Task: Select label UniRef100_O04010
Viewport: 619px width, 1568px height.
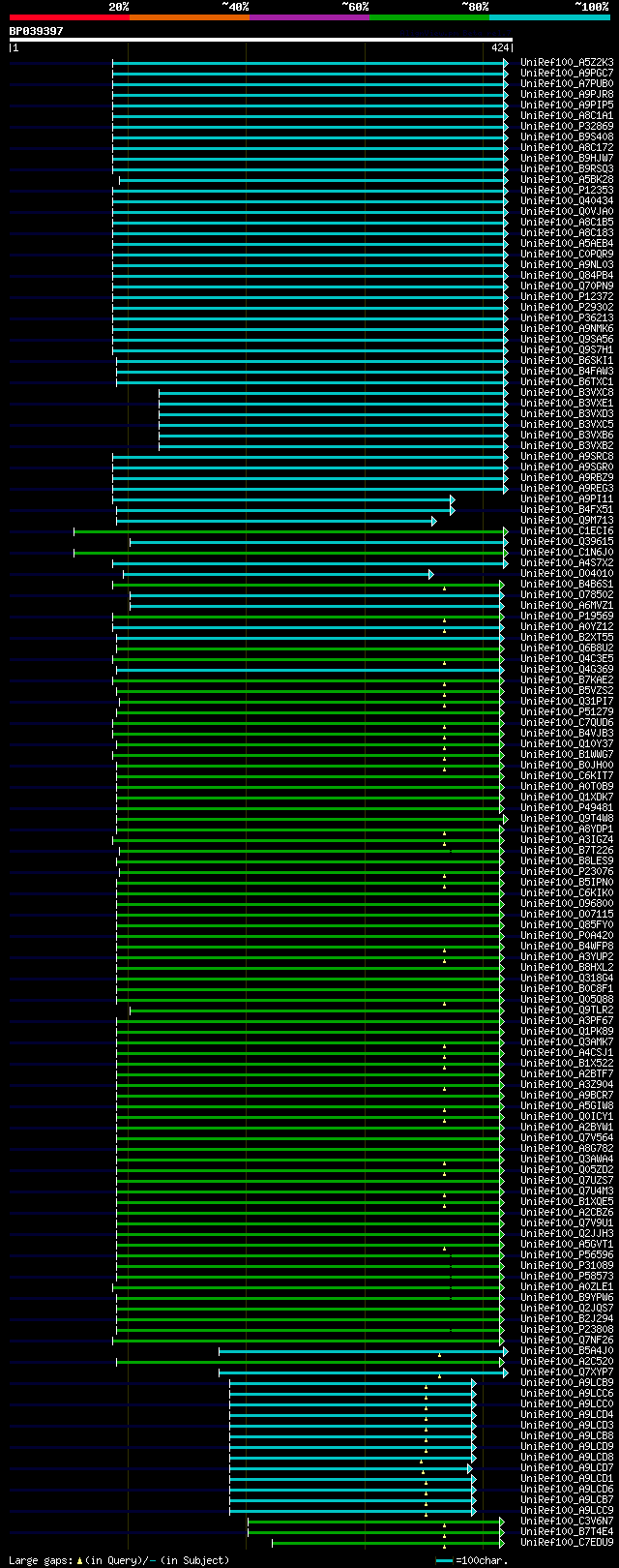Action: pos(567,574)
